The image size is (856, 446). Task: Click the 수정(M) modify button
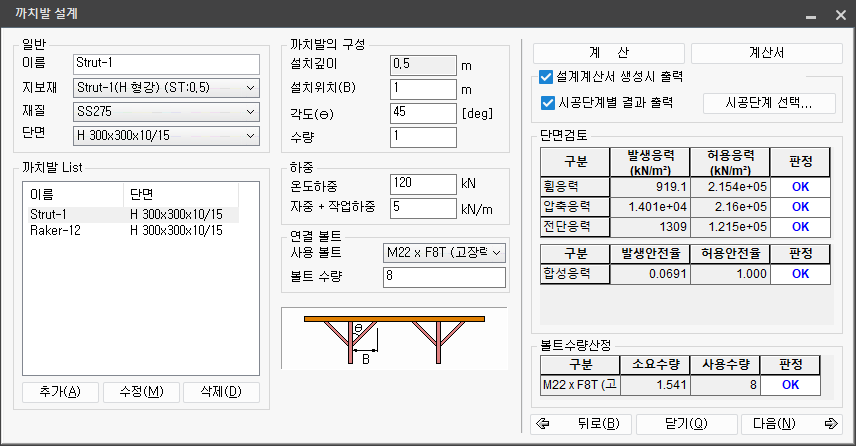click(x=140, y=391)
